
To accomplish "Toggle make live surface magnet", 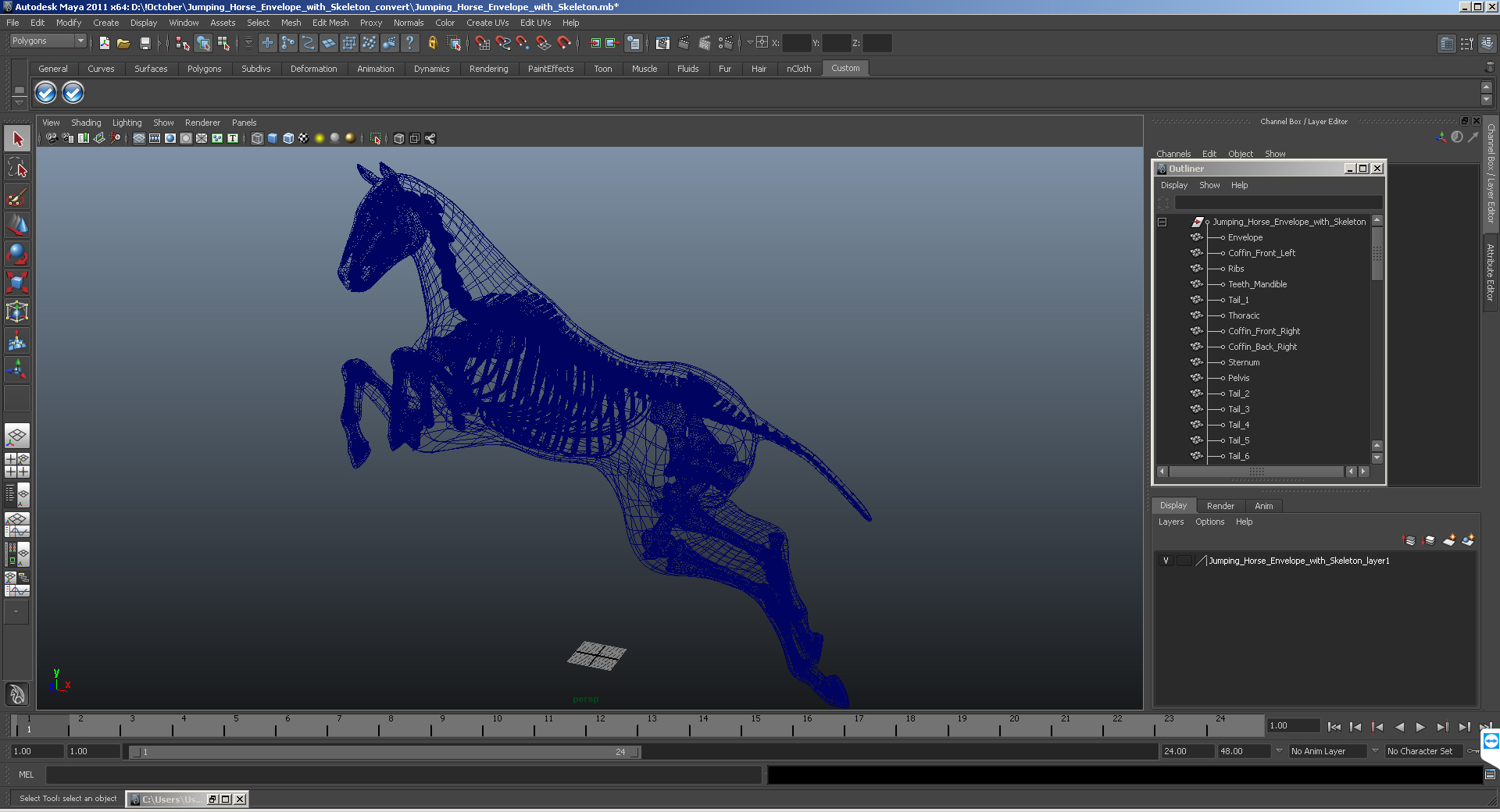I will (563, 43).
